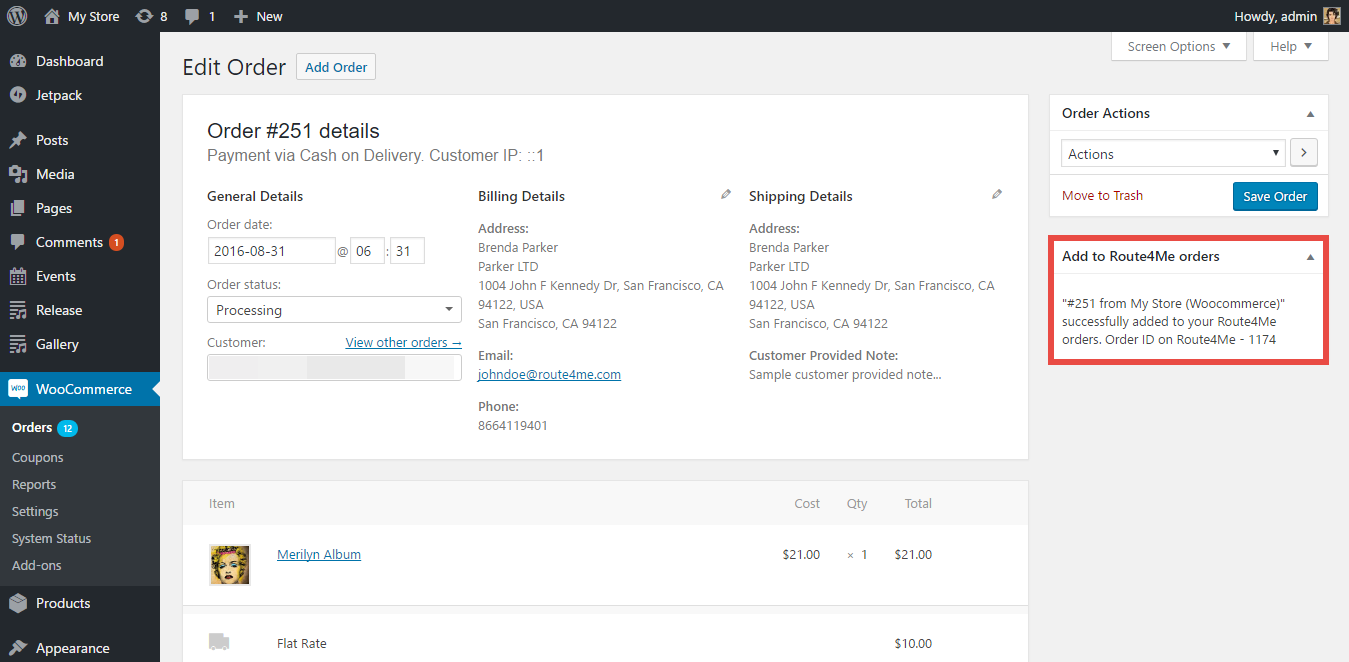
Task: Open the johndoe@route4me.com email link
Action: point(549,374)
